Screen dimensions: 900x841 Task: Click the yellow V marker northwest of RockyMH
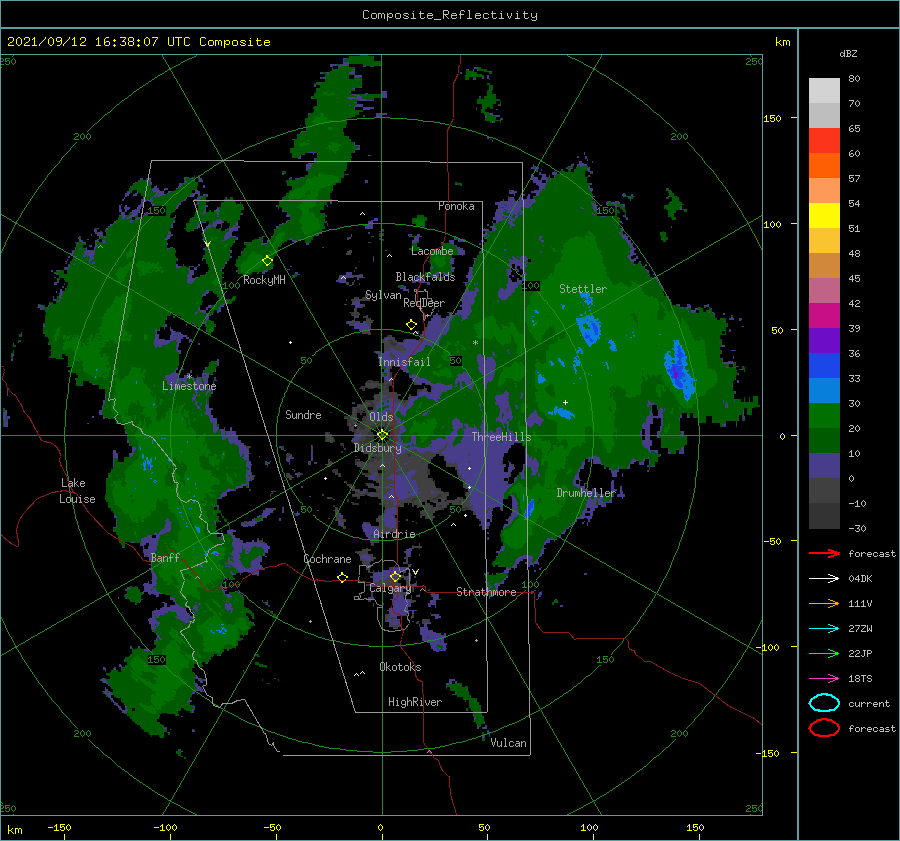(208, 245)
